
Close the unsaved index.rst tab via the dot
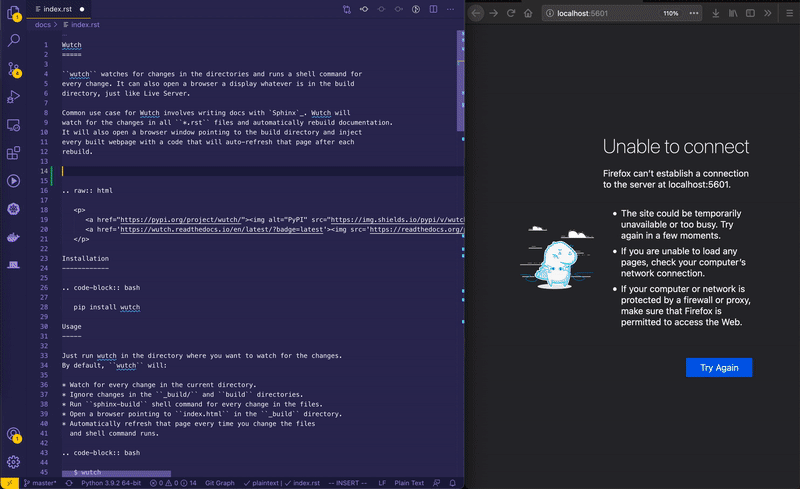[82, 9]
